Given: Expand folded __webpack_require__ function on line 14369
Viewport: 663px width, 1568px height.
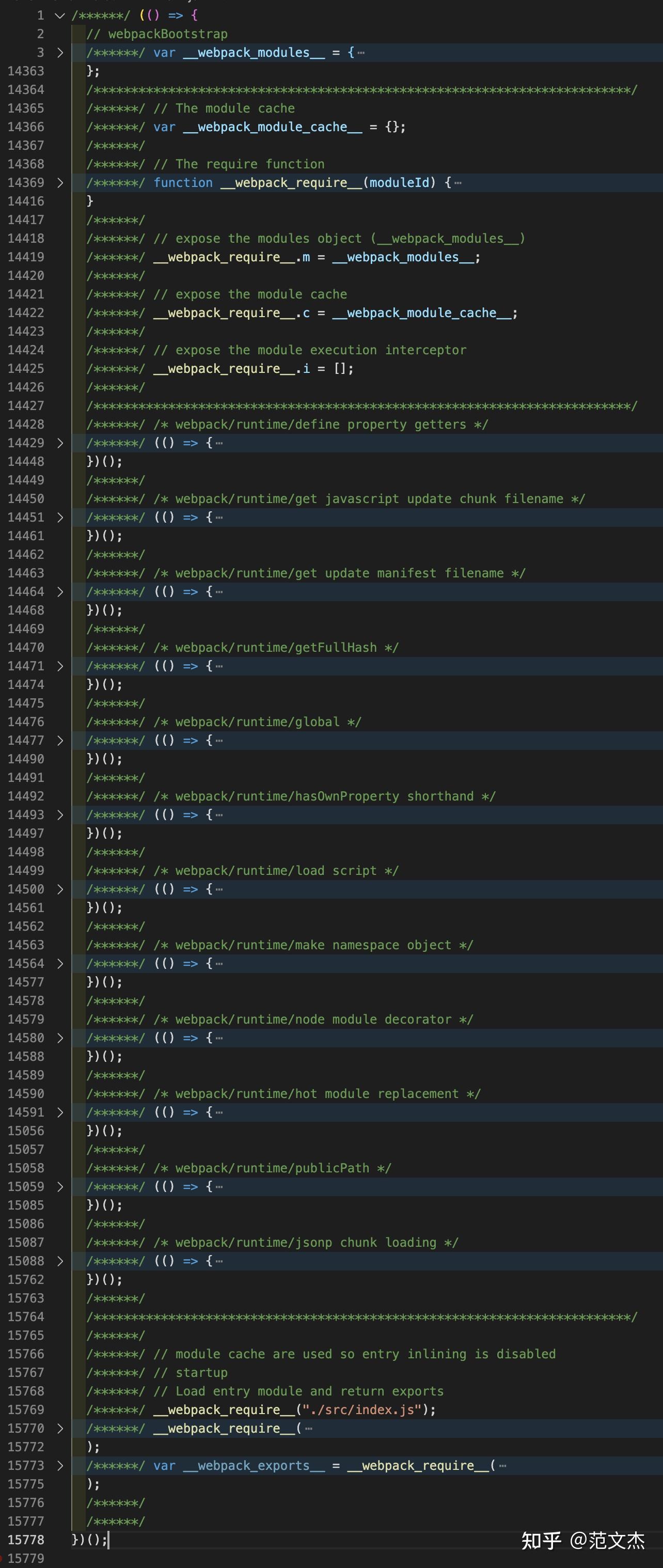Looking at the screenshot, I should point(60,183).
